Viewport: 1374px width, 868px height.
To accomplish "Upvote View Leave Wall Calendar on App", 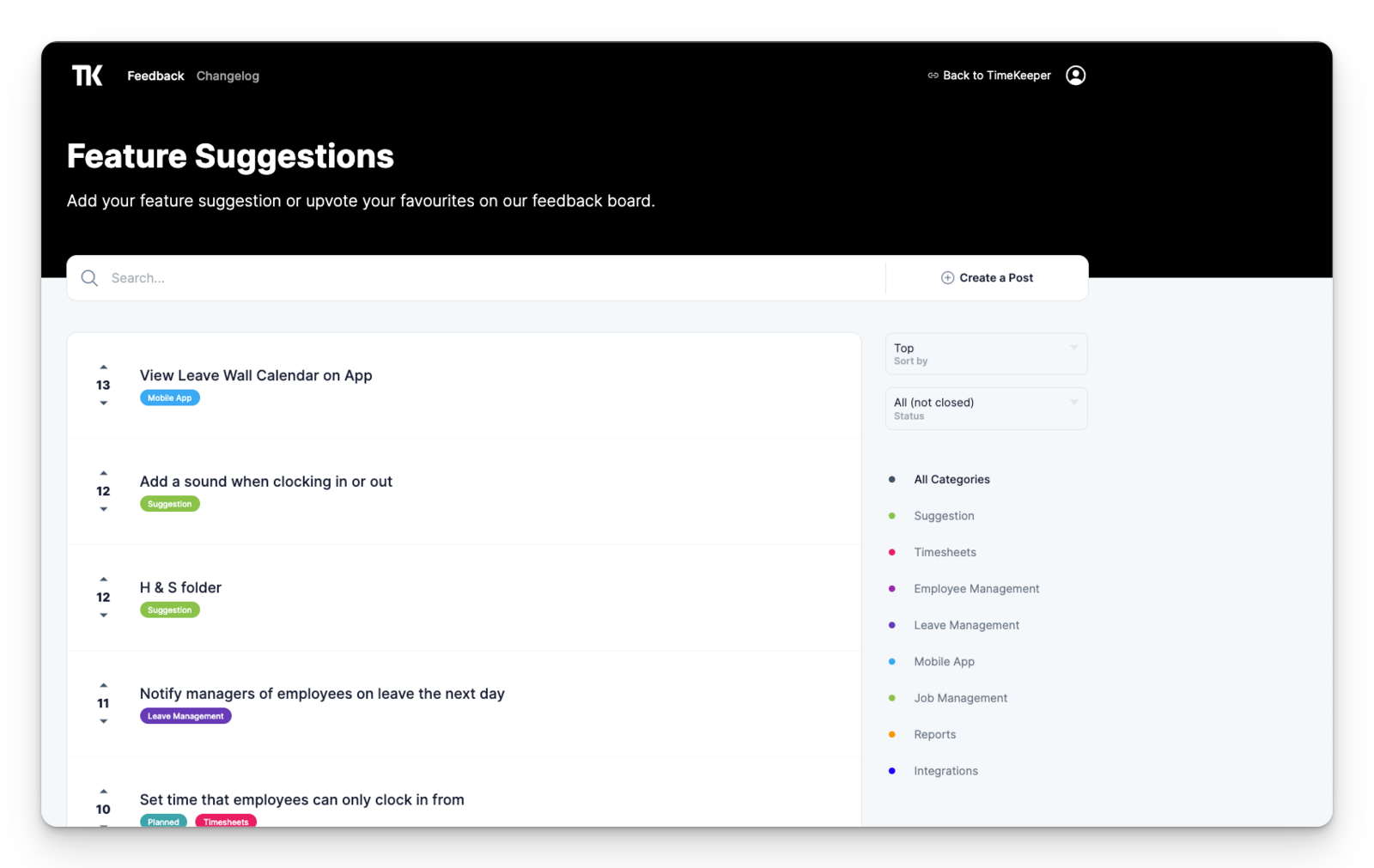I will 103,367.
